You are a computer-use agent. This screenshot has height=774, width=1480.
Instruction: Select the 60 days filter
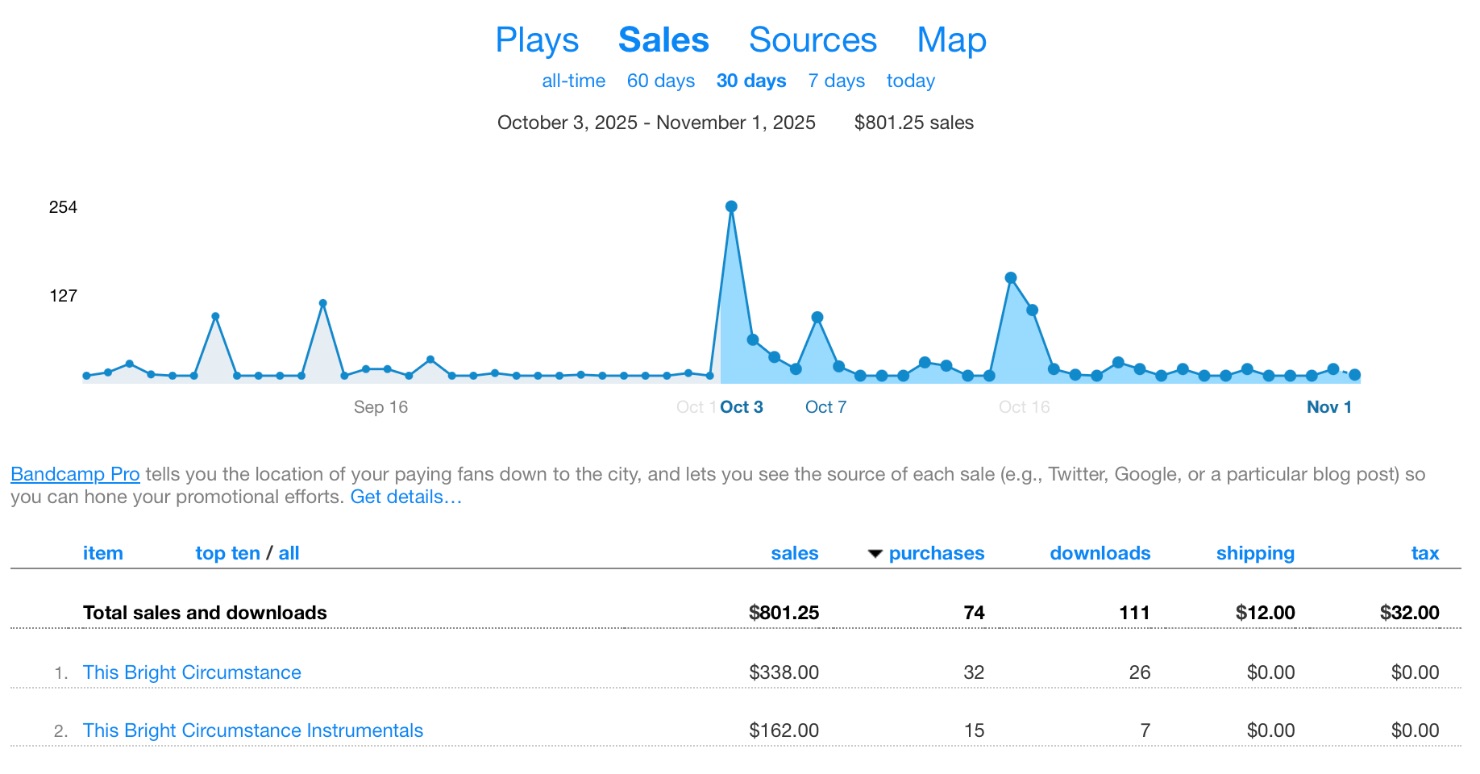(660, 81)
